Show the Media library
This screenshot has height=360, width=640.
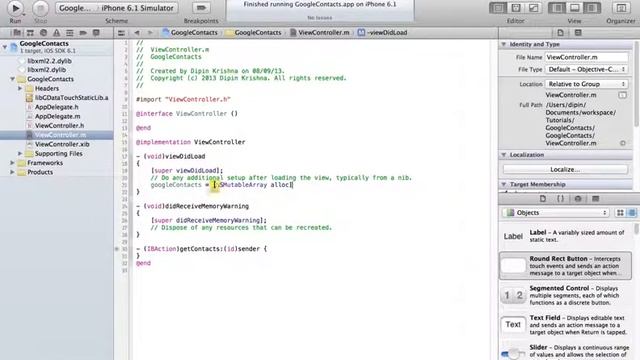point(596,199)
